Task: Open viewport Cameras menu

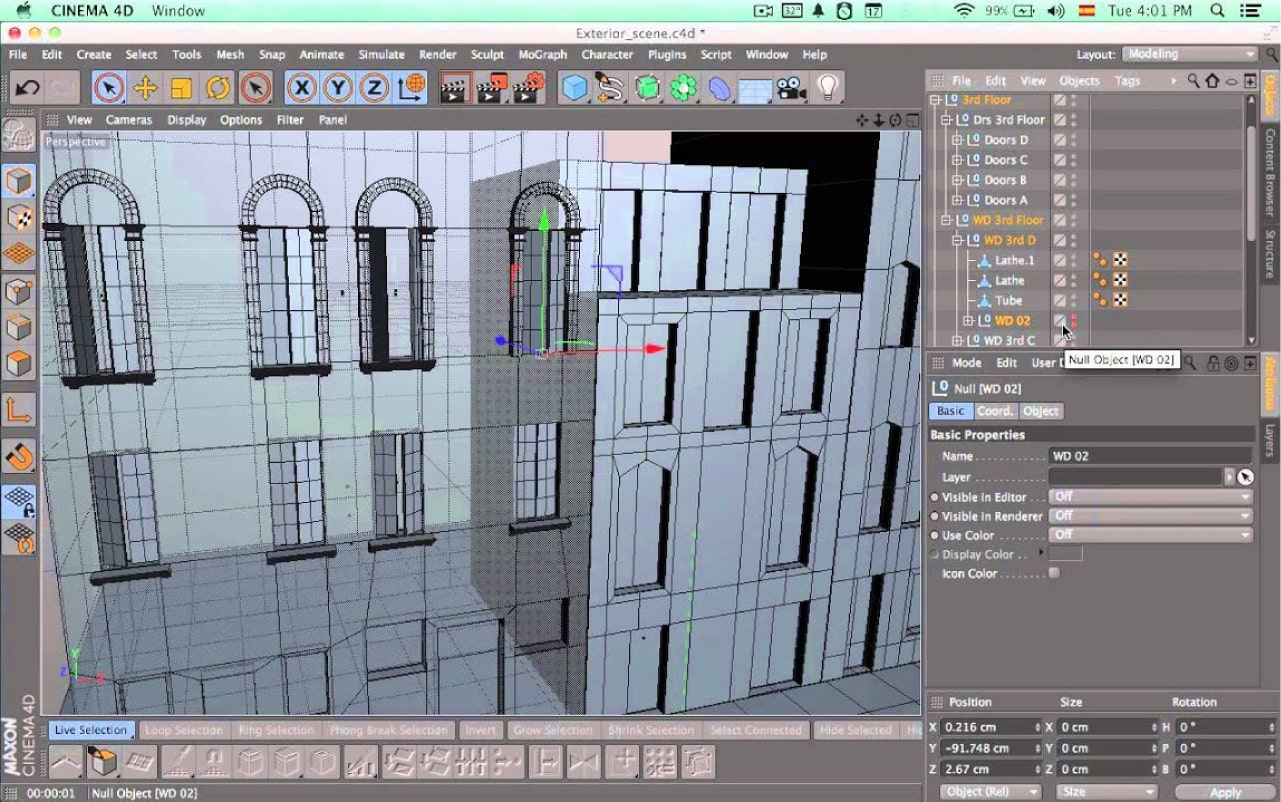Action: point(129,120)
